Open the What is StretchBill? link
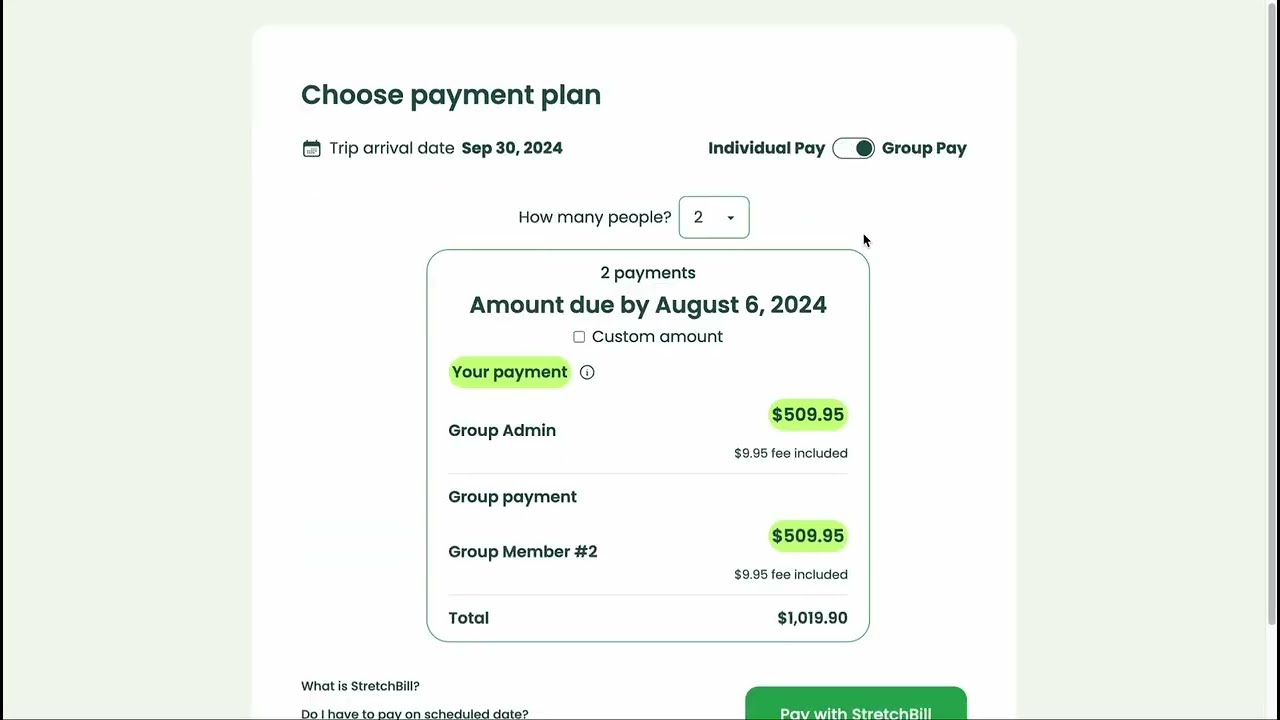 [x=360, y=686]
